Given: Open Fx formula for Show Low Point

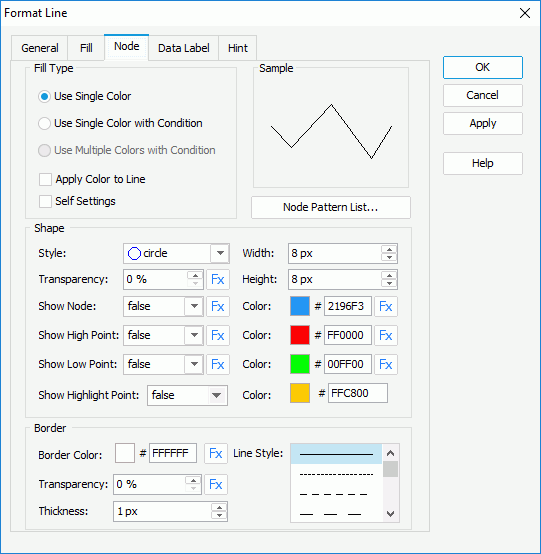Looking at the screenshot, I should tap(218, 364).
